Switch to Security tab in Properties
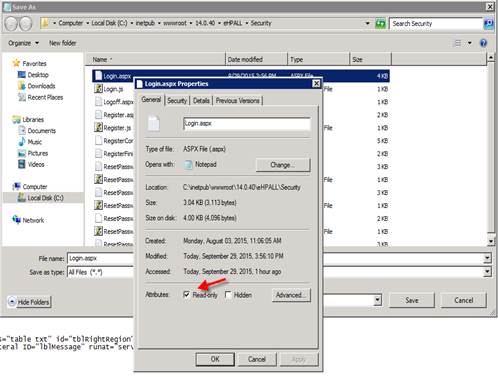The height and width of the screenshot is (377, 498). (177, 101)
